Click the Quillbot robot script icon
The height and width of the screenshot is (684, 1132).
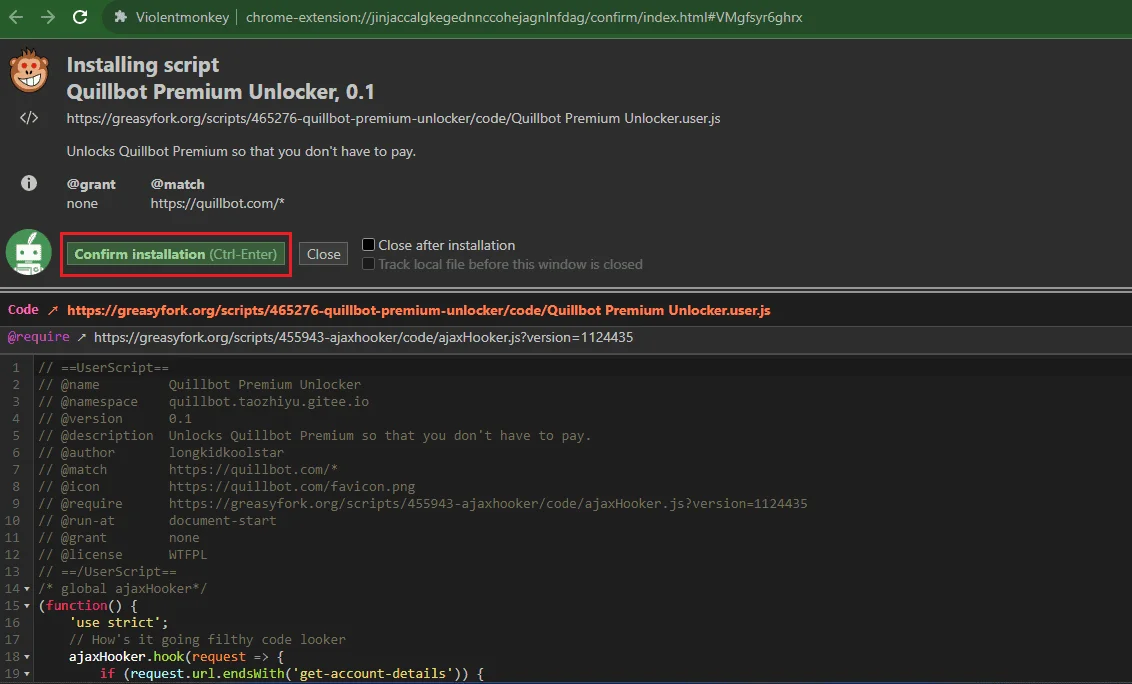(x=29, y=253)
